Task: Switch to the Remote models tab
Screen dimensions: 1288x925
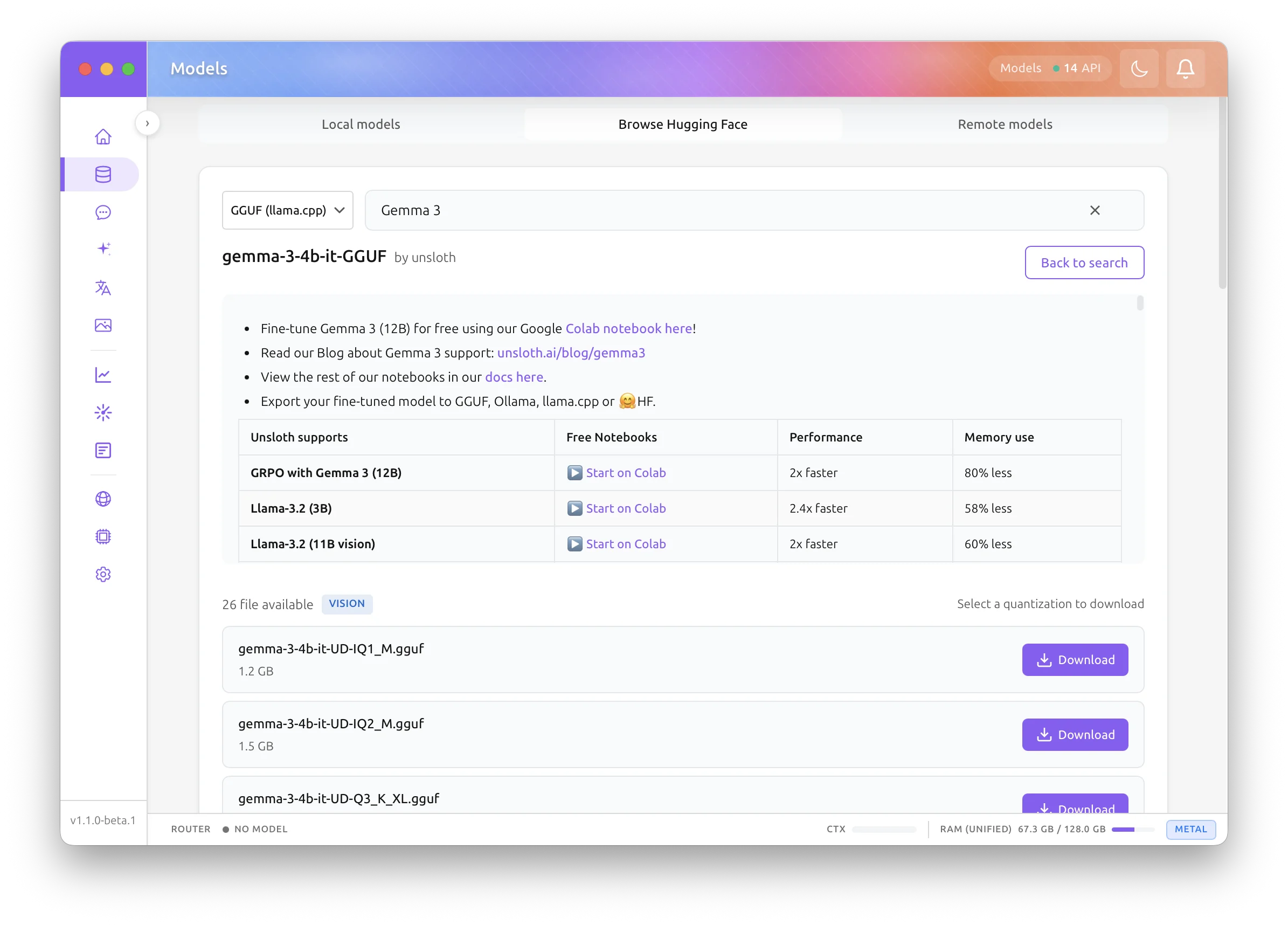Action: [x=1005, y=125]
